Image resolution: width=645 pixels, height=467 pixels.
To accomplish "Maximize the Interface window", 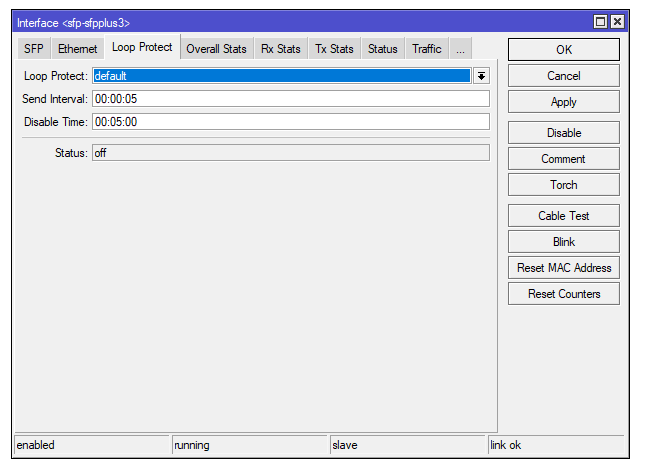I will click(600, 21).
